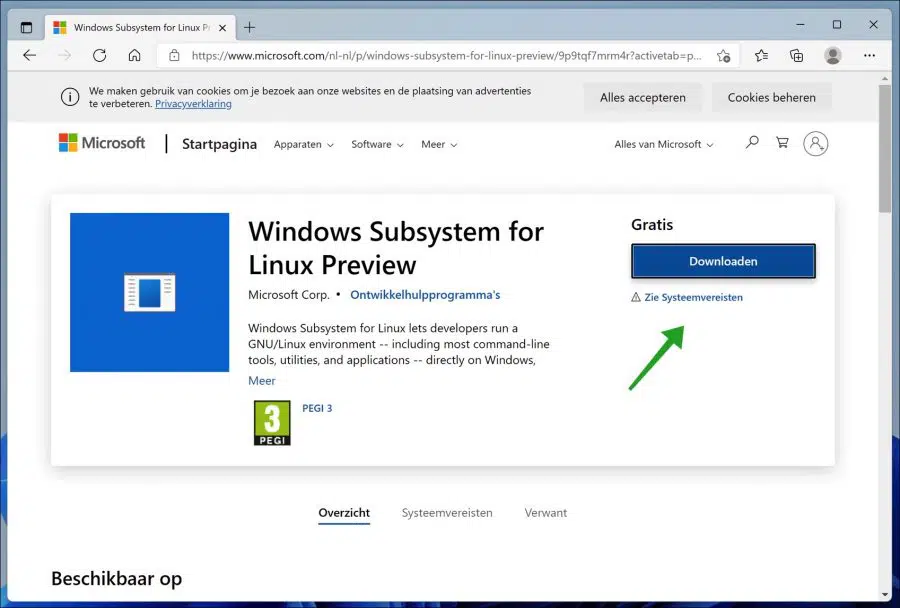Open the browser profile avatar
Image resolution: width=900 pixels, height=608 pixels.
pos(832,56)
